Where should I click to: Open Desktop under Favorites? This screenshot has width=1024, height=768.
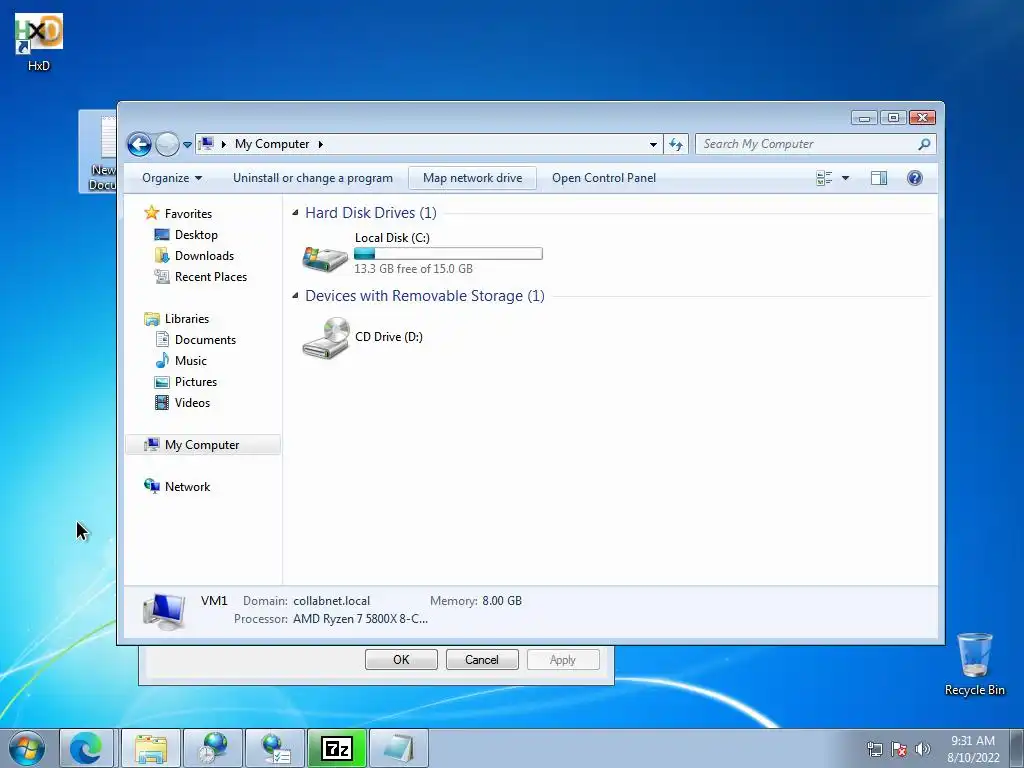196,234
